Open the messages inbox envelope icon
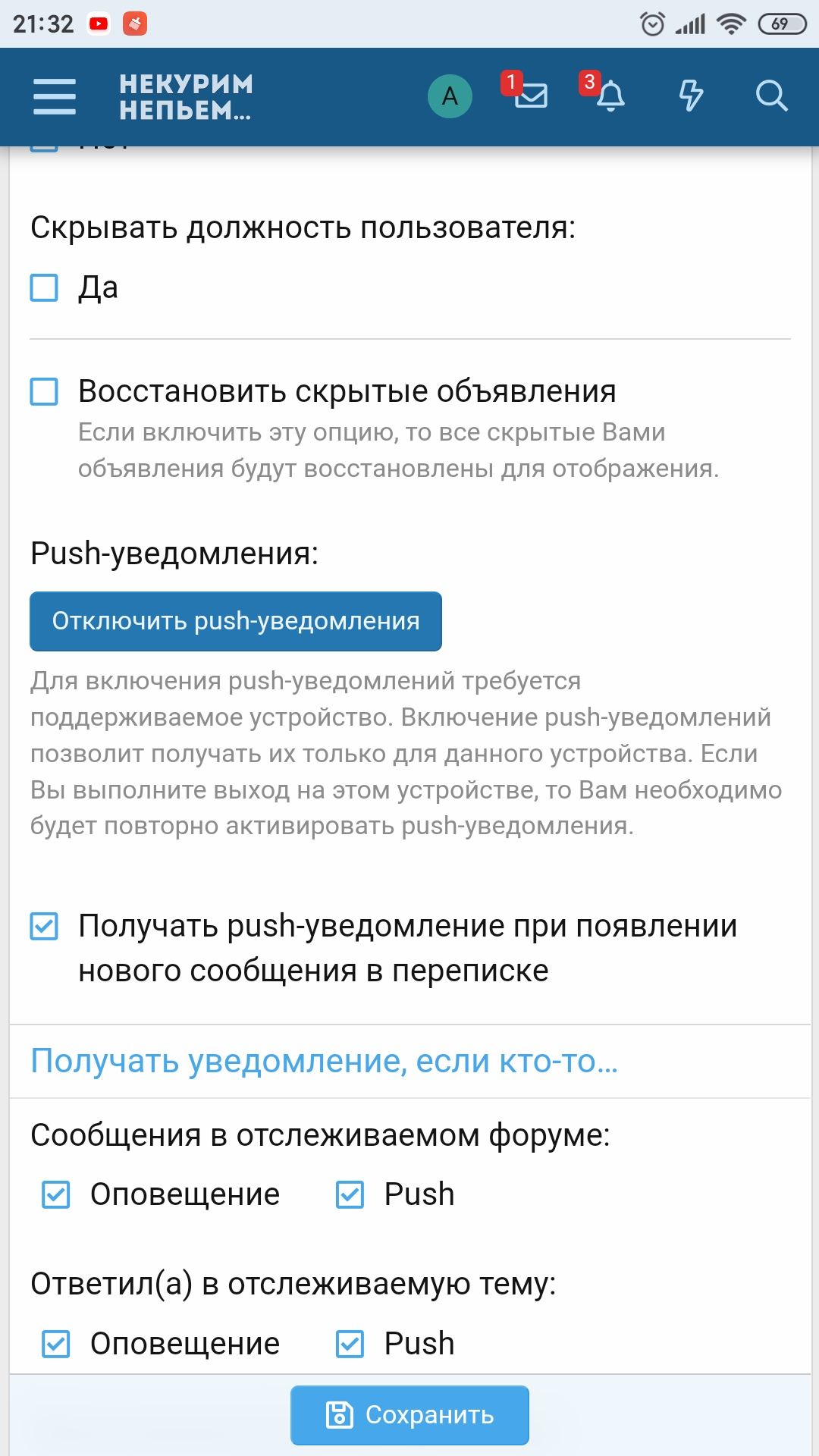Image resolution: width=819 pixels, height=1456 pixels. (x=530, y=96)
